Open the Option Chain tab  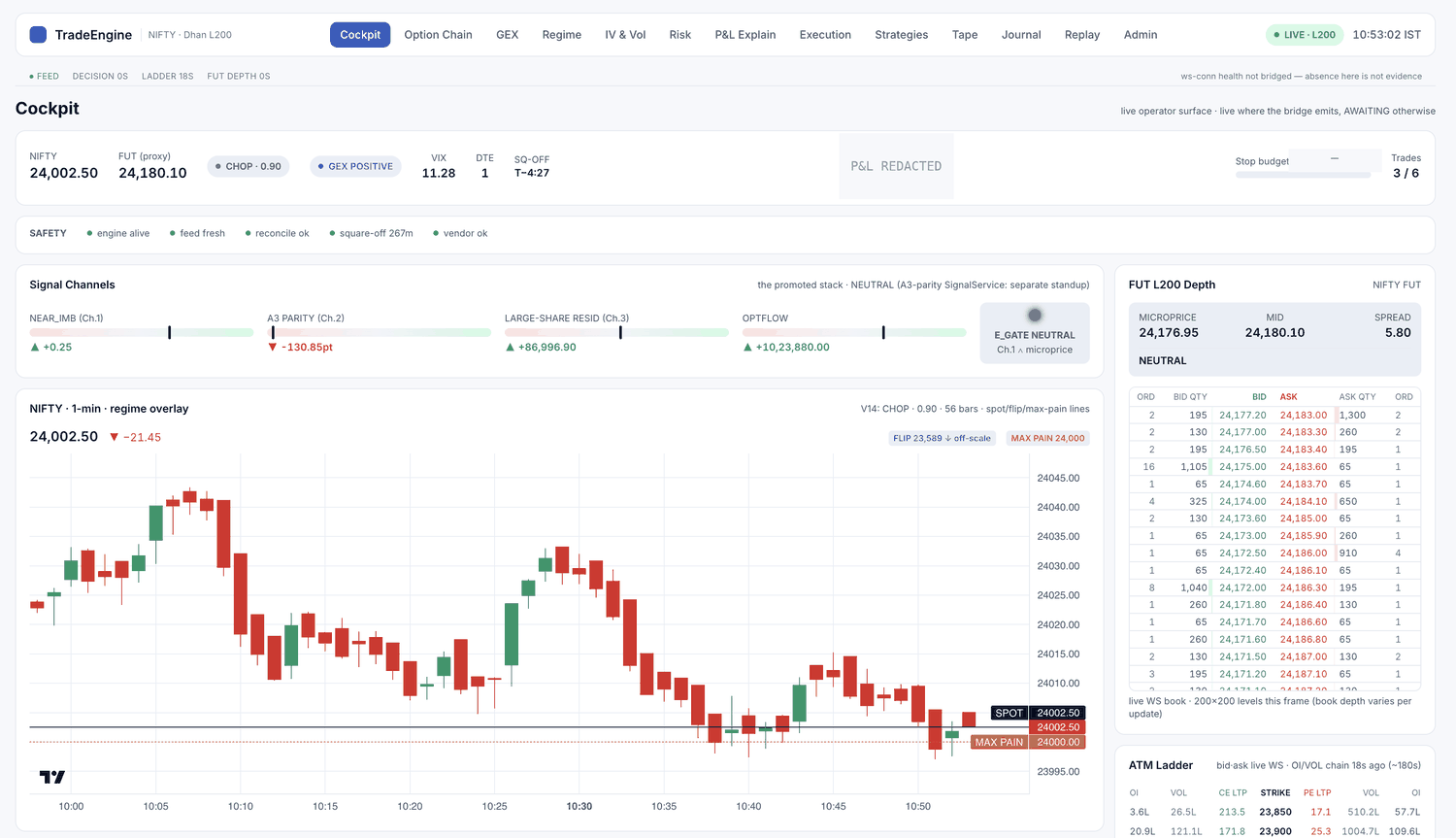[438, 35]
